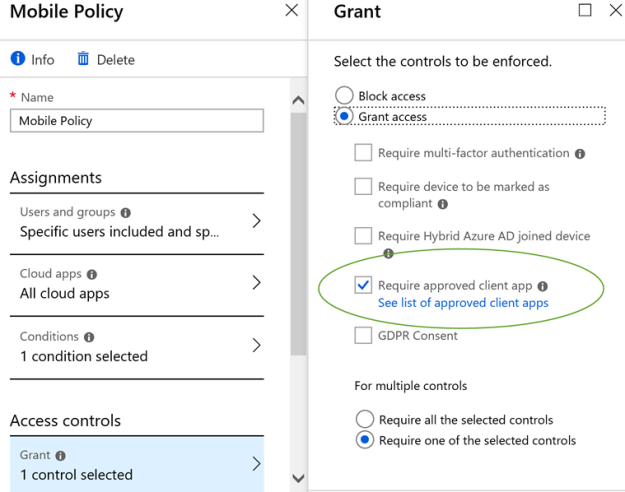Choose Require all the selected controls
Screen dimensions: 625x492
365,419
